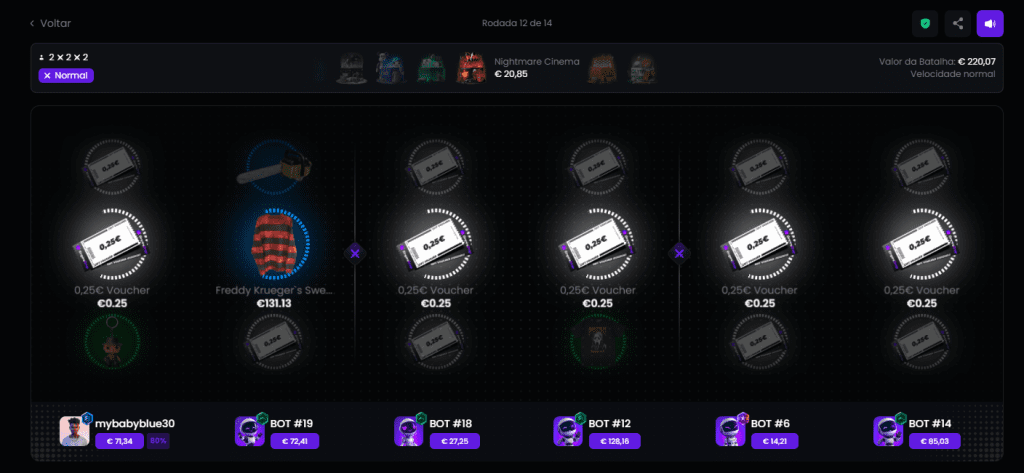
Task: Go back using the Voltar link
Action: (50, 24)
